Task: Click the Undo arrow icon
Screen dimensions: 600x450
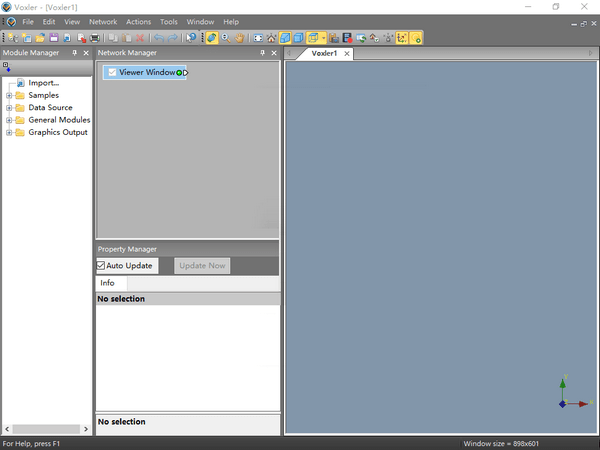Action: pyautogui.click(x=159, y=38)
